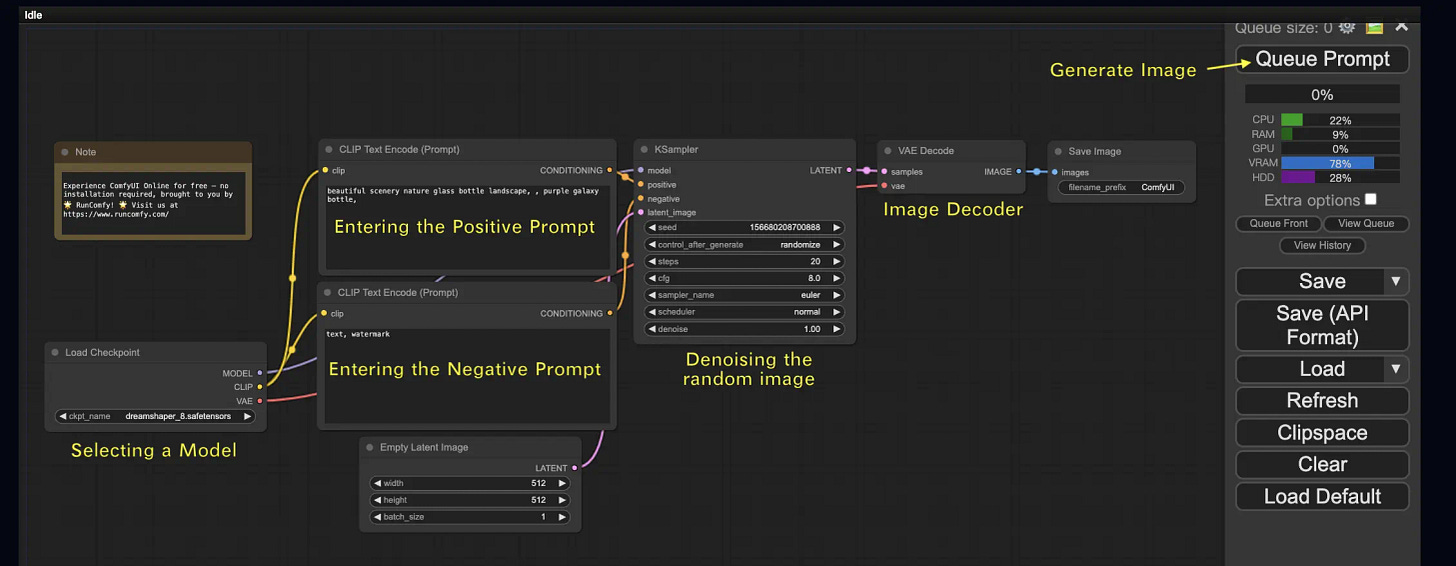Click the Load Default button

coord(1322,496)
